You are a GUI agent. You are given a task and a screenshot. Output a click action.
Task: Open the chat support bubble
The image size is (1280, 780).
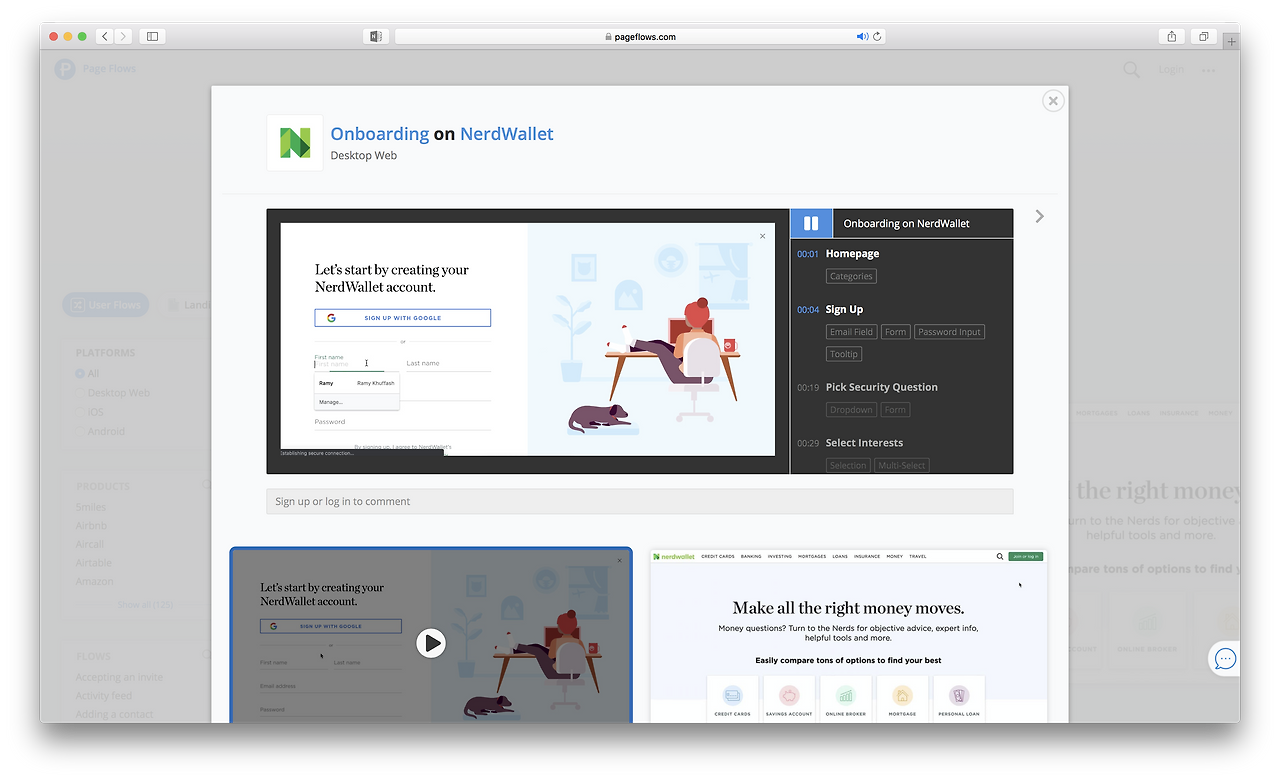tap(1225, 659)
